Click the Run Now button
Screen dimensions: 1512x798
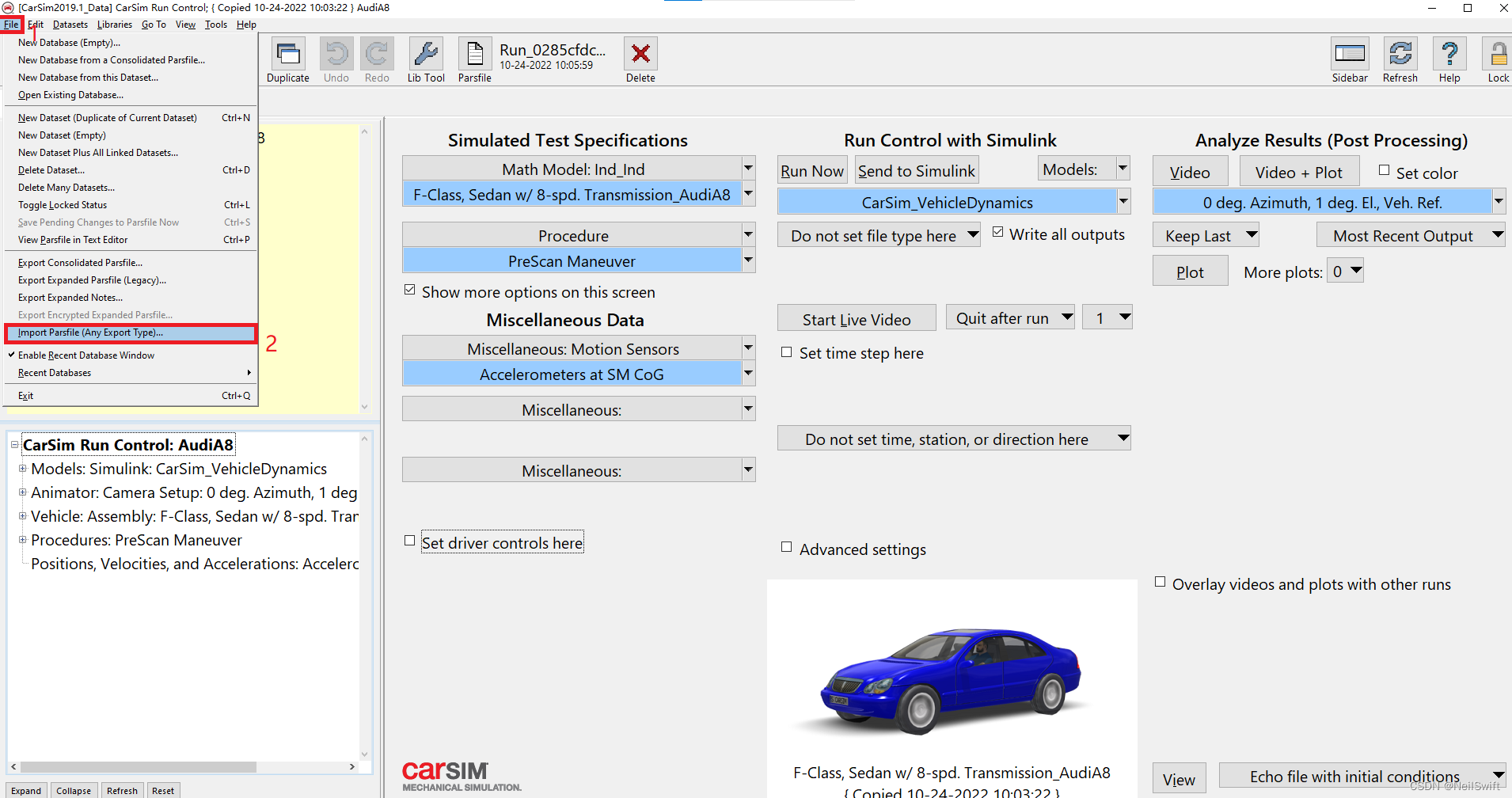pyautogui.click(x=812, y=170)
